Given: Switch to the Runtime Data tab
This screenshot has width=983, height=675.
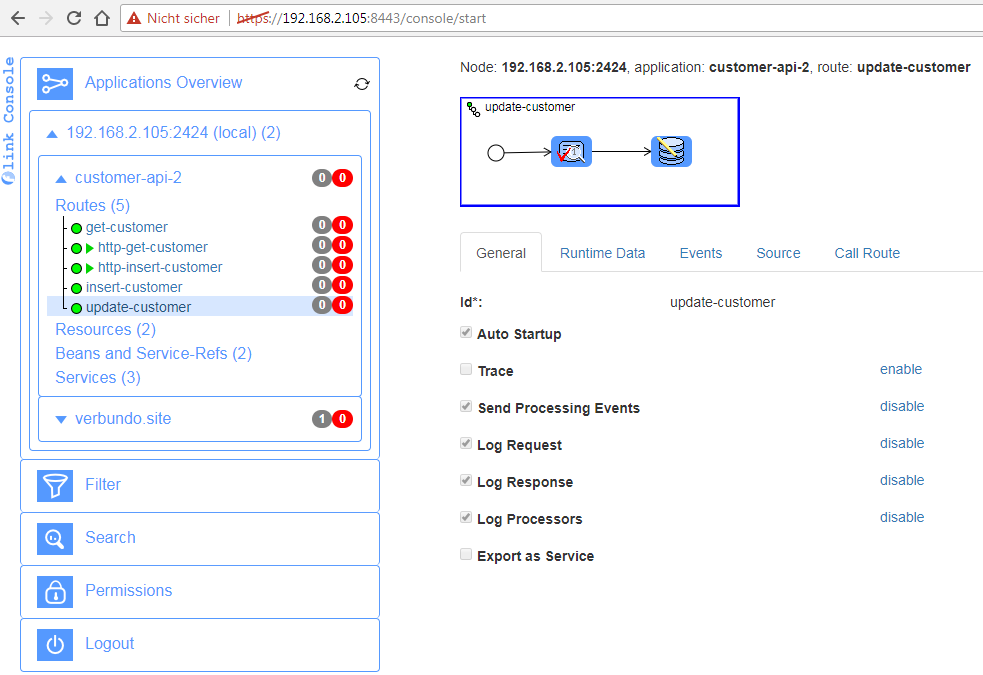Looking at the screenshot, I should 602,253.
